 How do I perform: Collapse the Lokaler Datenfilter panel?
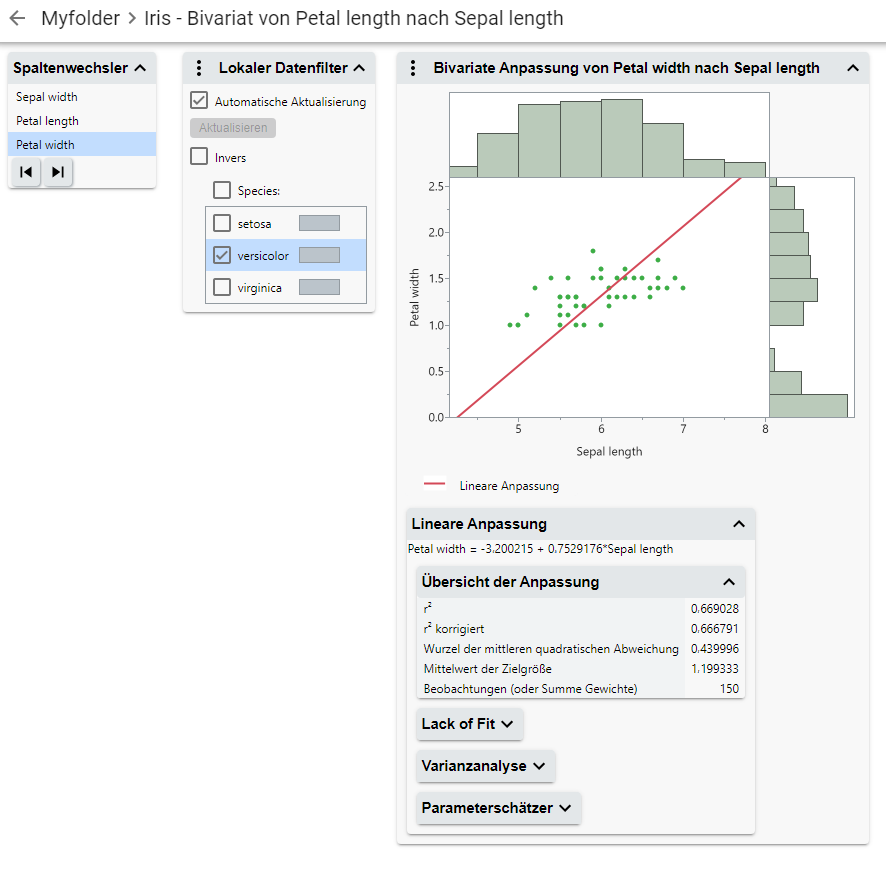(x=359, y=69)
